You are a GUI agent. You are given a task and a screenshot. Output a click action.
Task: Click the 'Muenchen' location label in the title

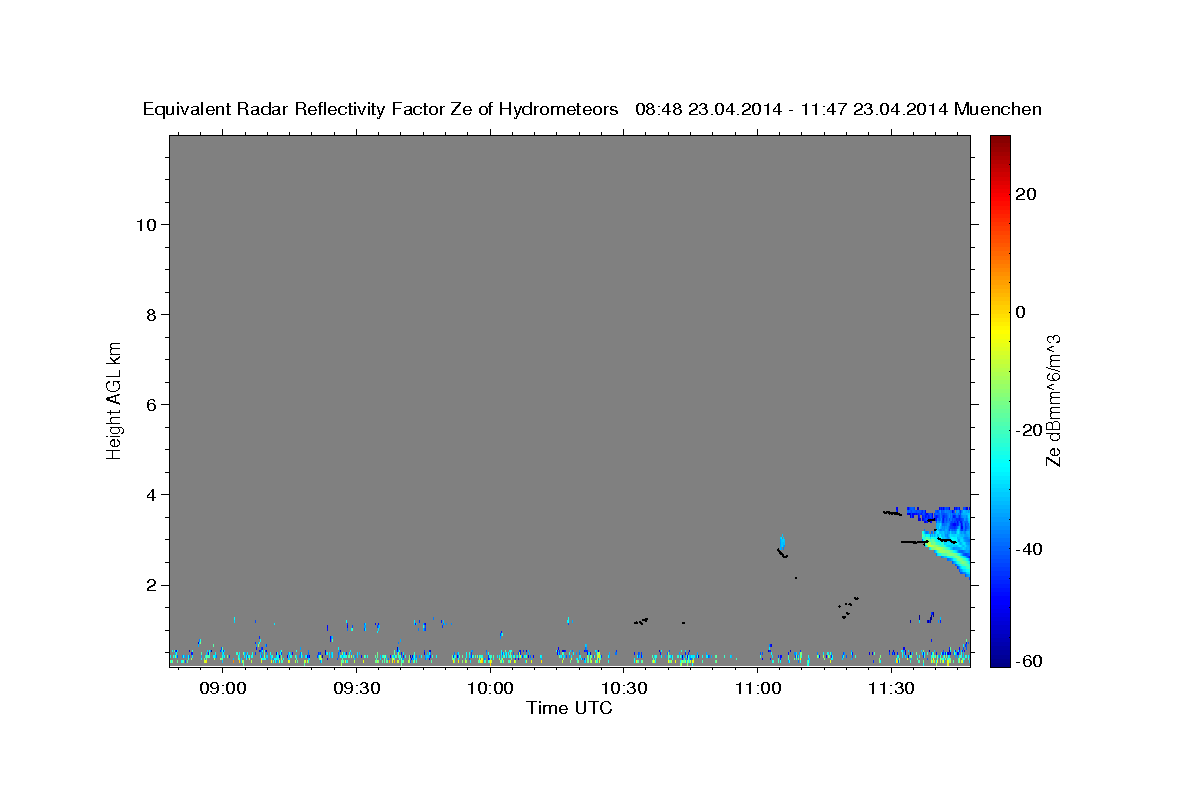coord(998,110)
